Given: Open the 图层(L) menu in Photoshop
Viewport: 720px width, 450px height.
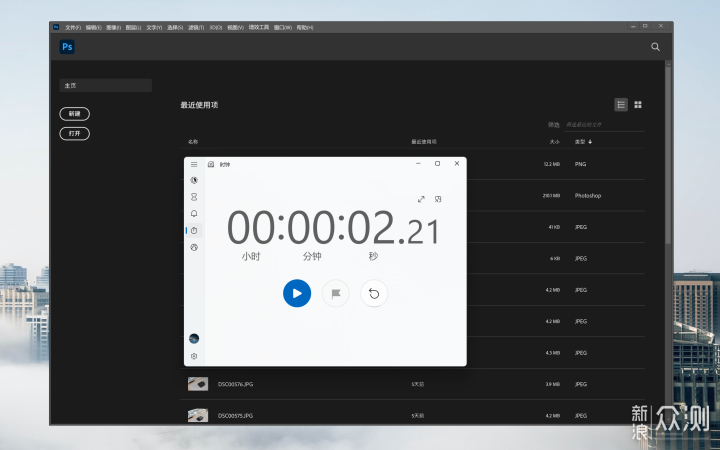Looking at the screenshot, I should point(133,28).
